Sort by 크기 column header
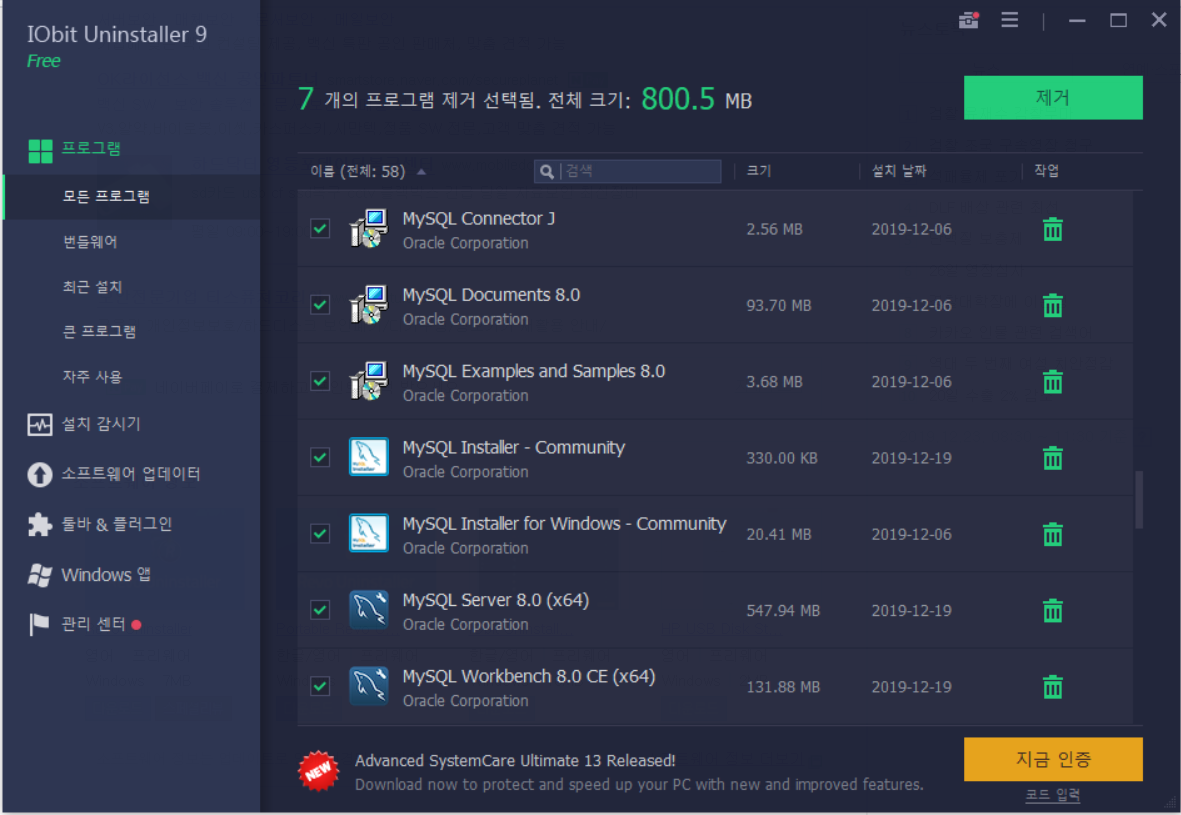This screenshot has height=815, width=1181. tap(758, 171)
